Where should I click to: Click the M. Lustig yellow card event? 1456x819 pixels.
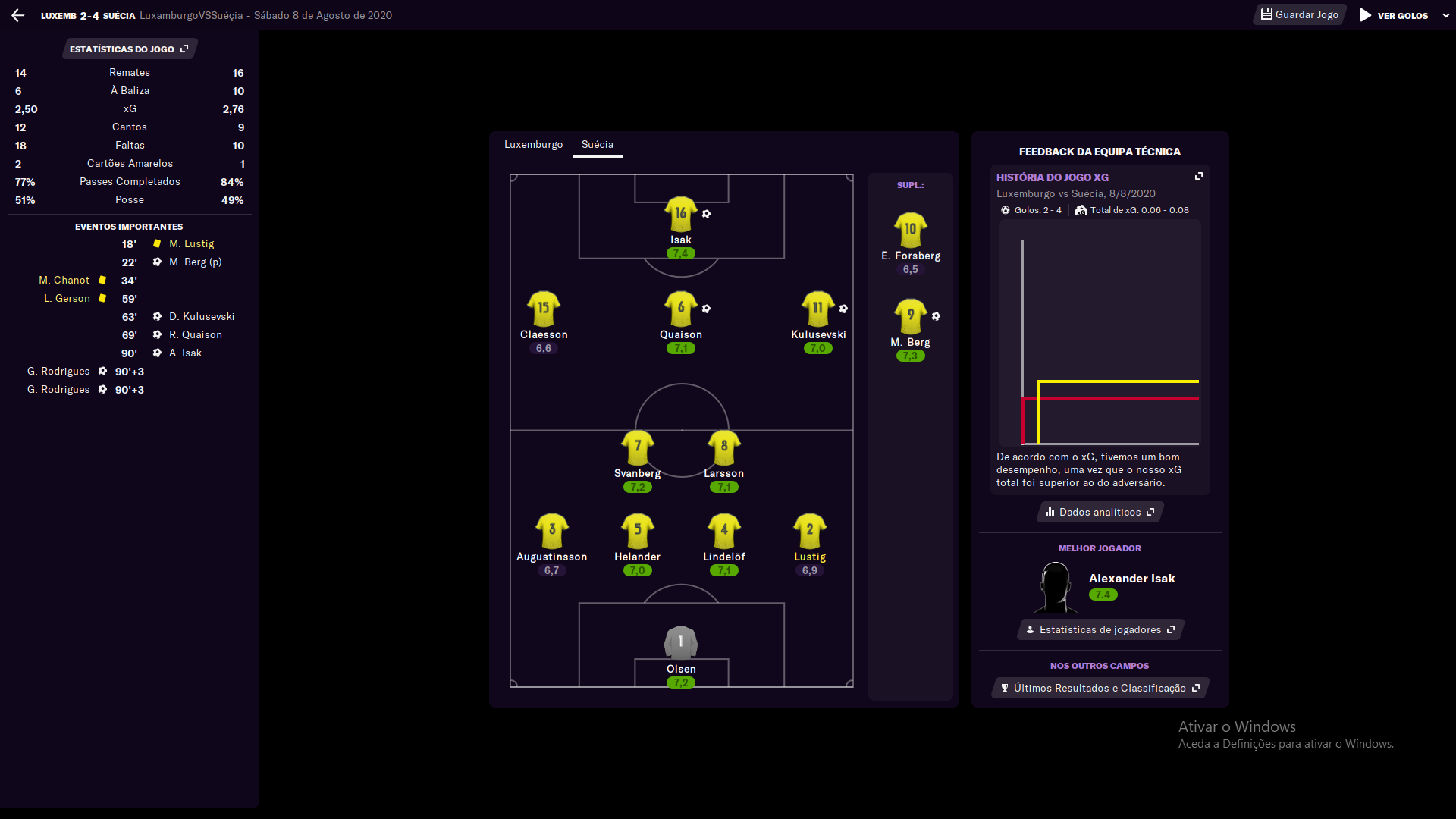191,244
